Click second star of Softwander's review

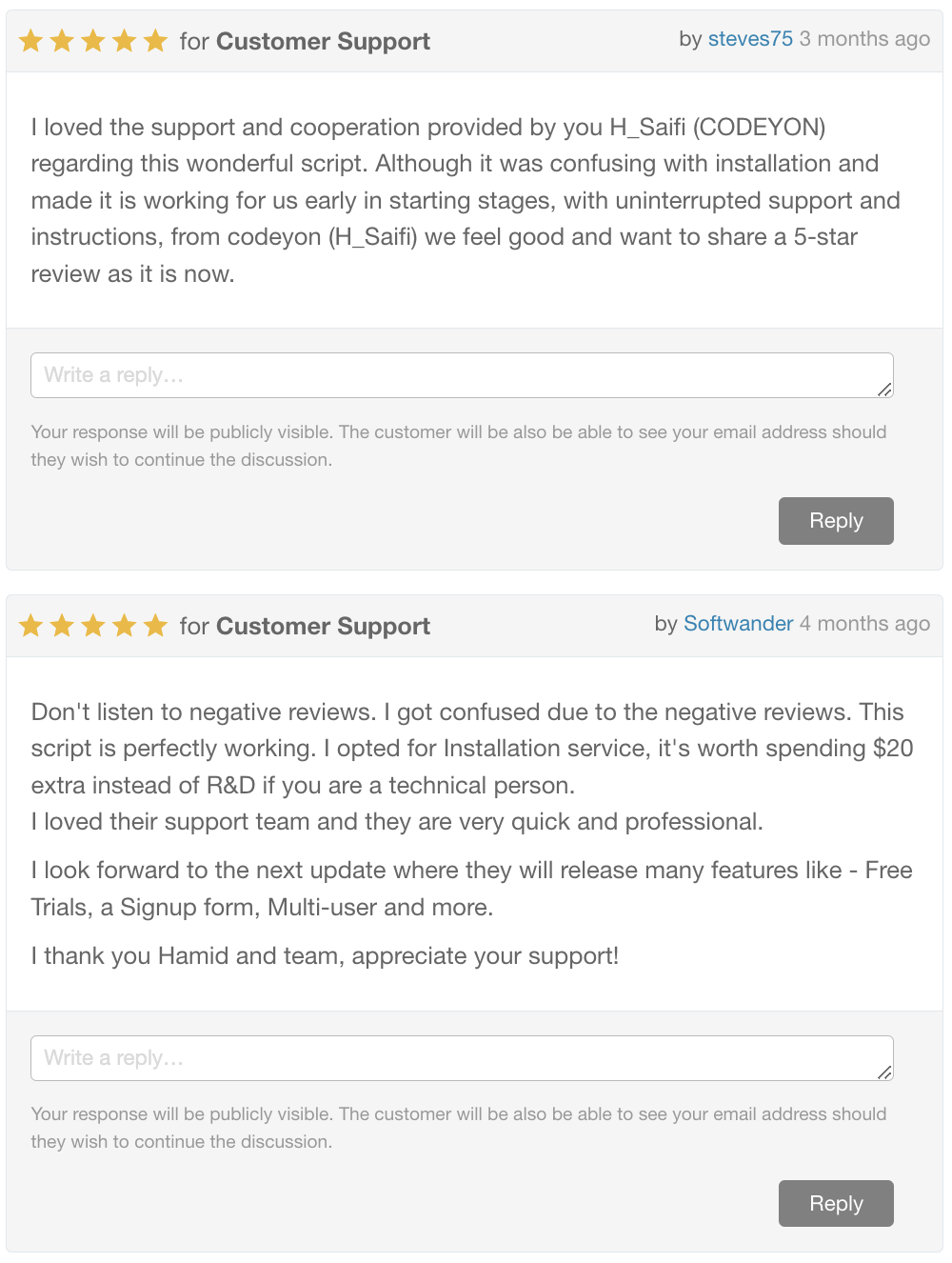tap(62, 626)
